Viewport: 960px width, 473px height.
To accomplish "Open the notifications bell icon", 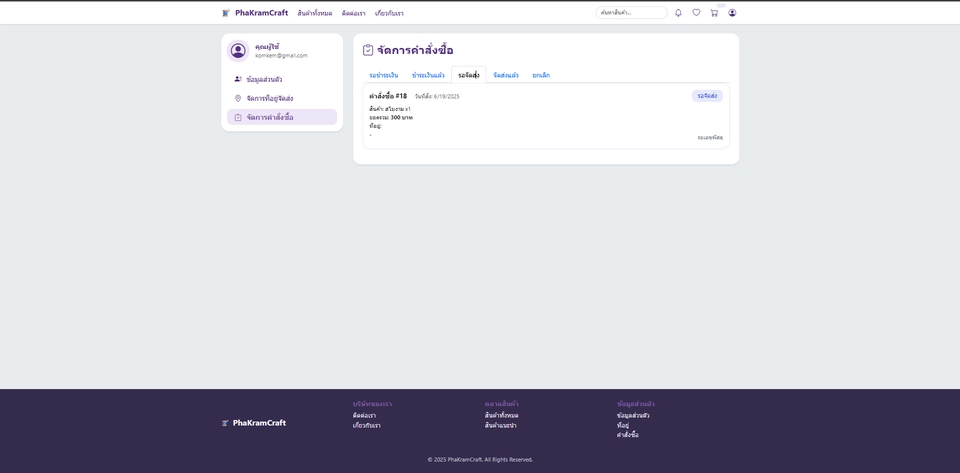I will [x=678, y=13].
